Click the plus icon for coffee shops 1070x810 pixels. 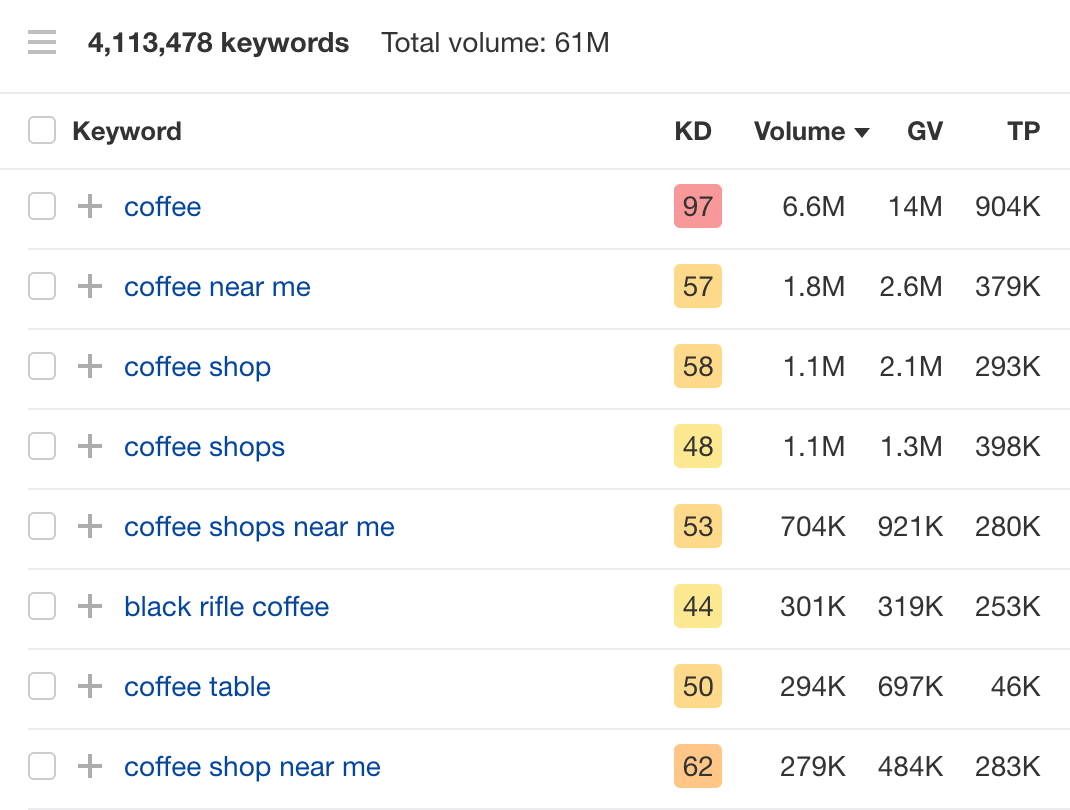[89, 446]
